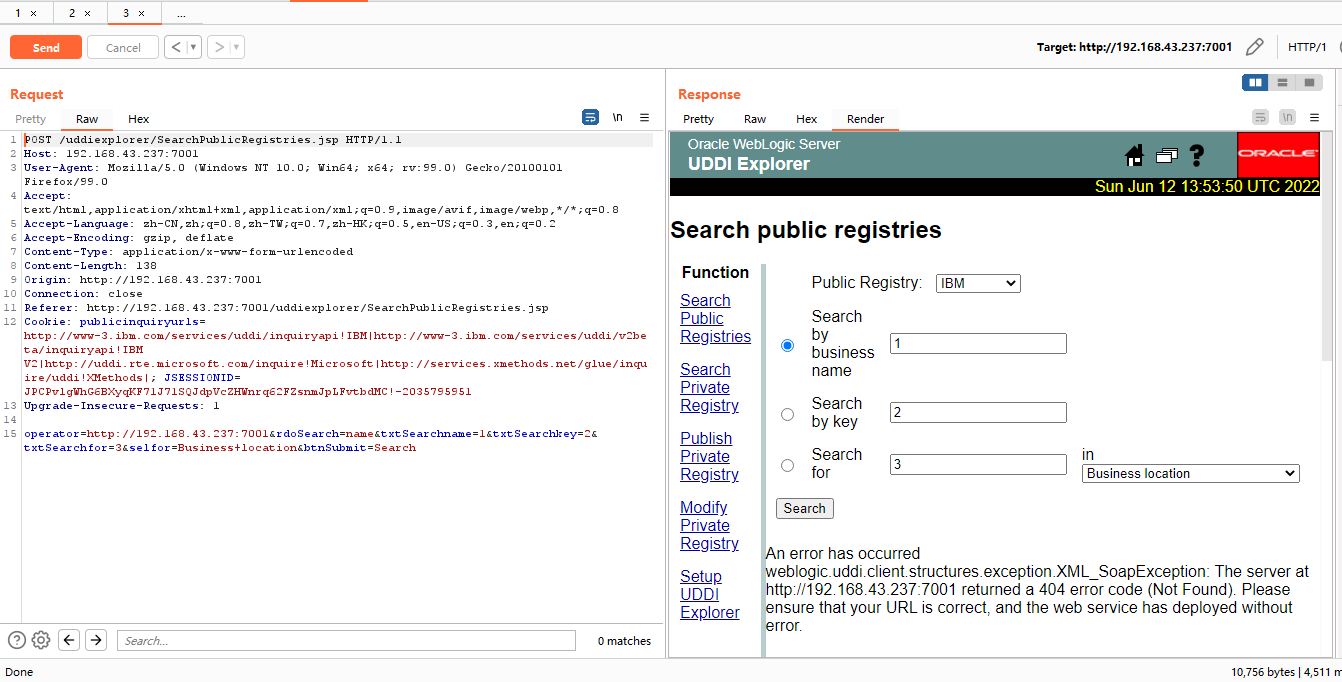Click the Upgrade-Insecure-Requests header line
Screen dimensions: 1342x682
[121, 406]
